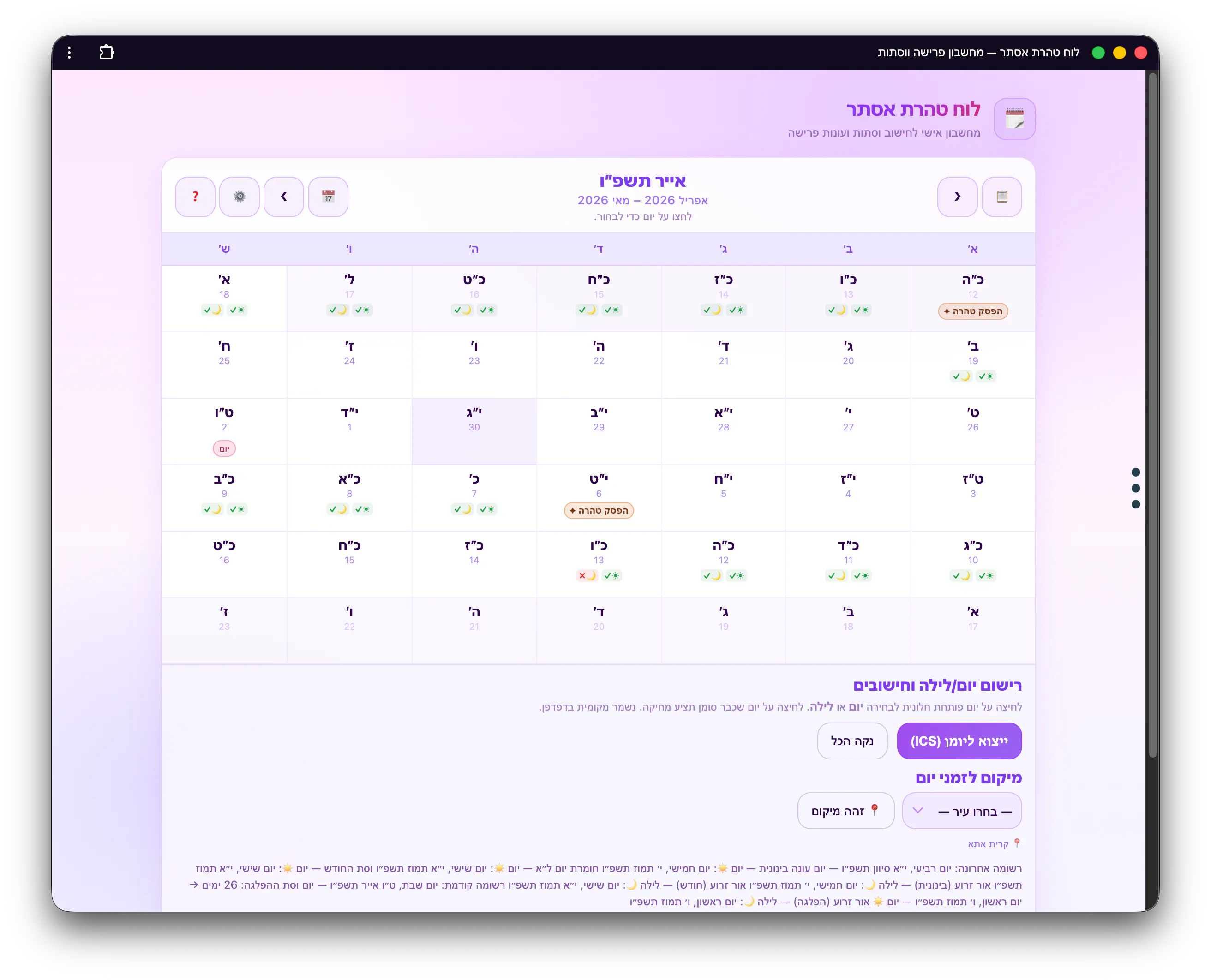Click the moon check badge on א' 18
Screen dimensions: 1211x980
[212, 309]
